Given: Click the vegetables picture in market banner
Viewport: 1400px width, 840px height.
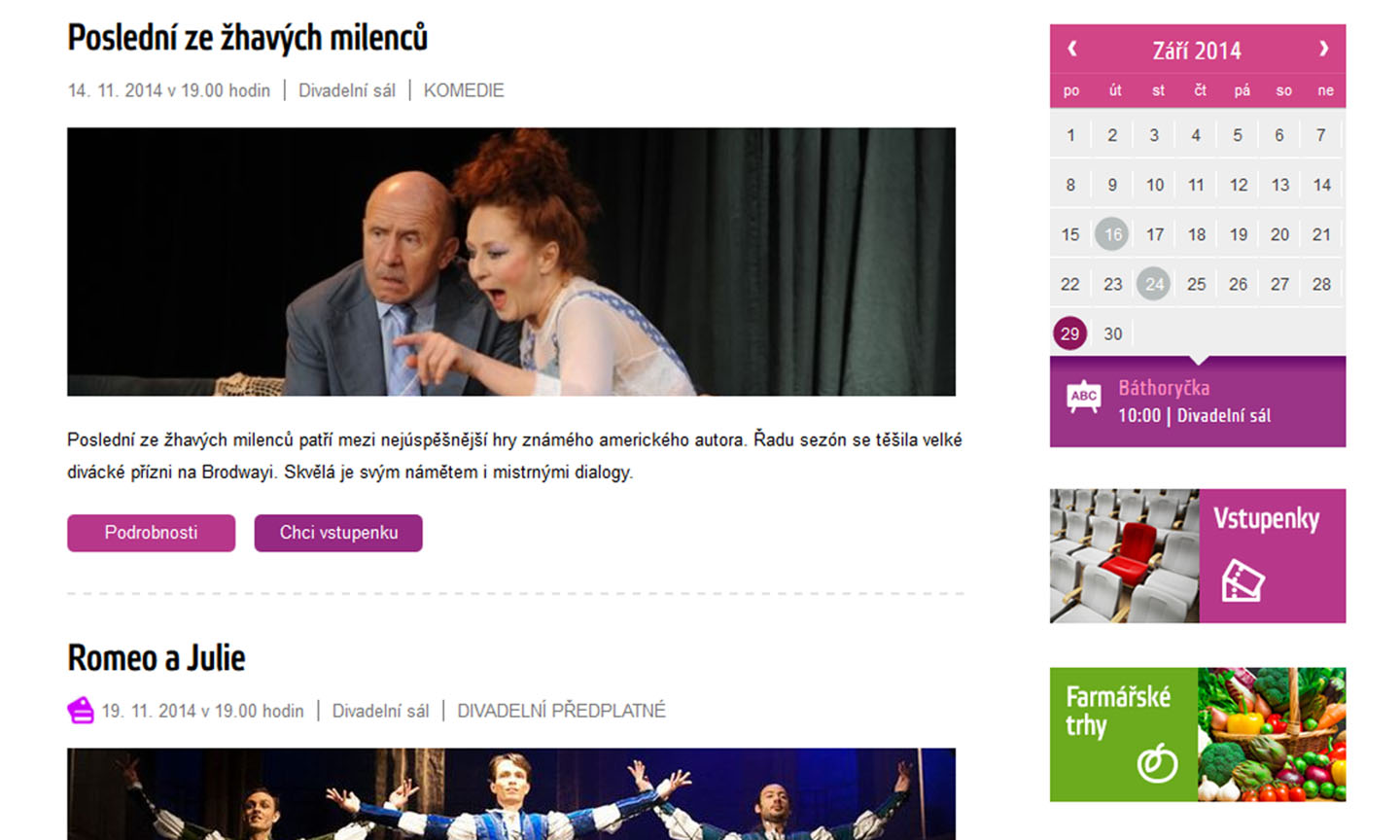Looking at the screenshot, I should [x=1272, y=735].
